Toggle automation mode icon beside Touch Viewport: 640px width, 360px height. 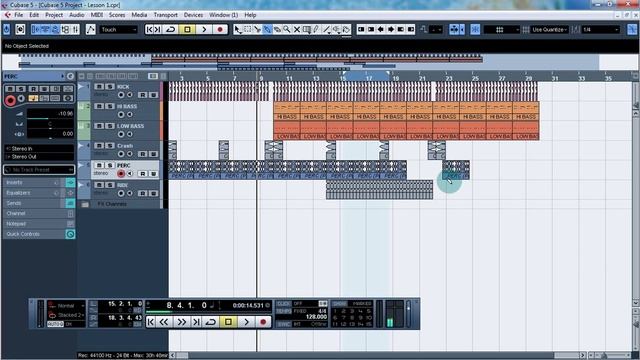(x=91, y=29)
